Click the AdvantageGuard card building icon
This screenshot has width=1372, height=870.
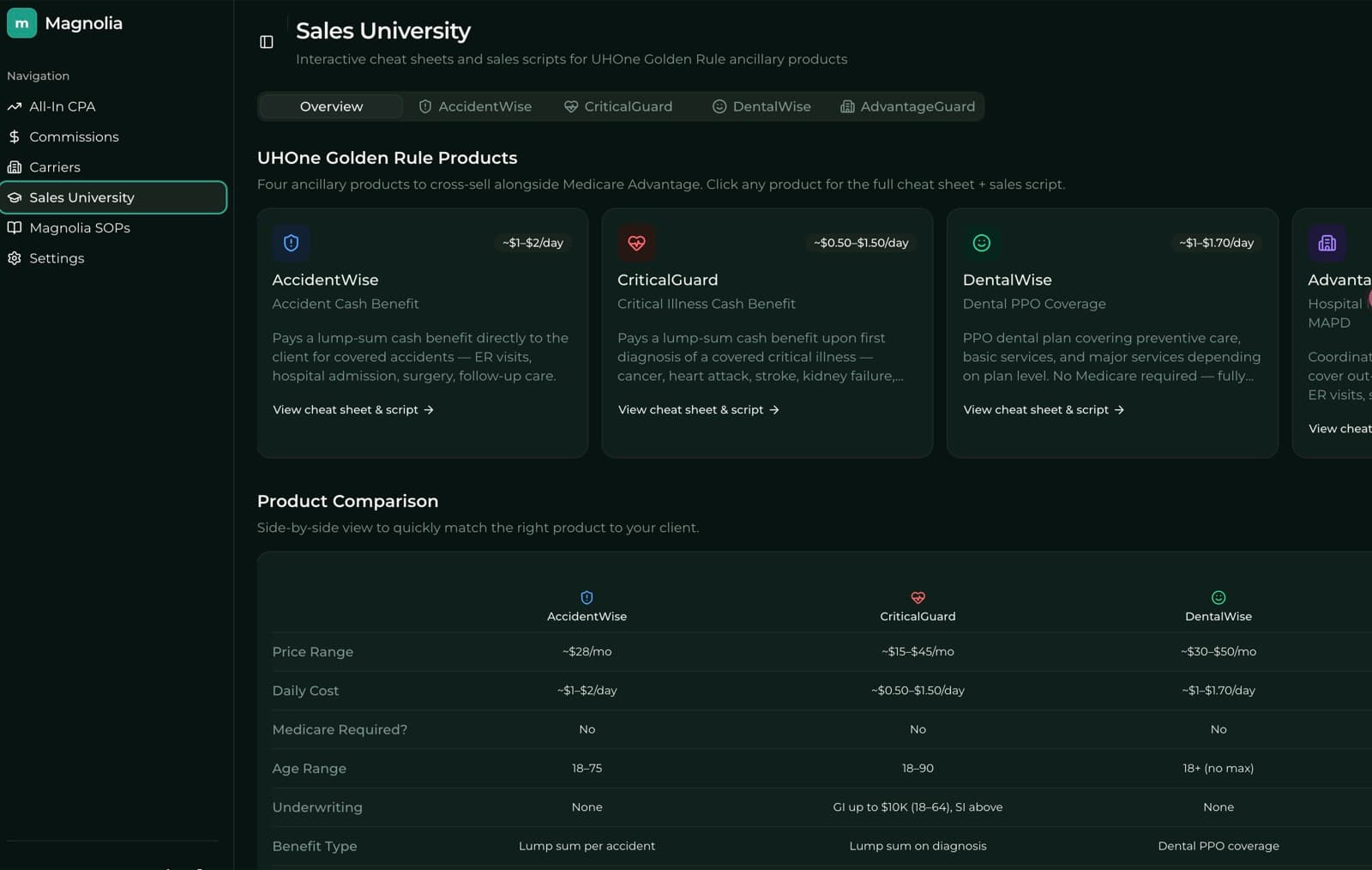tap(1327, 243)
